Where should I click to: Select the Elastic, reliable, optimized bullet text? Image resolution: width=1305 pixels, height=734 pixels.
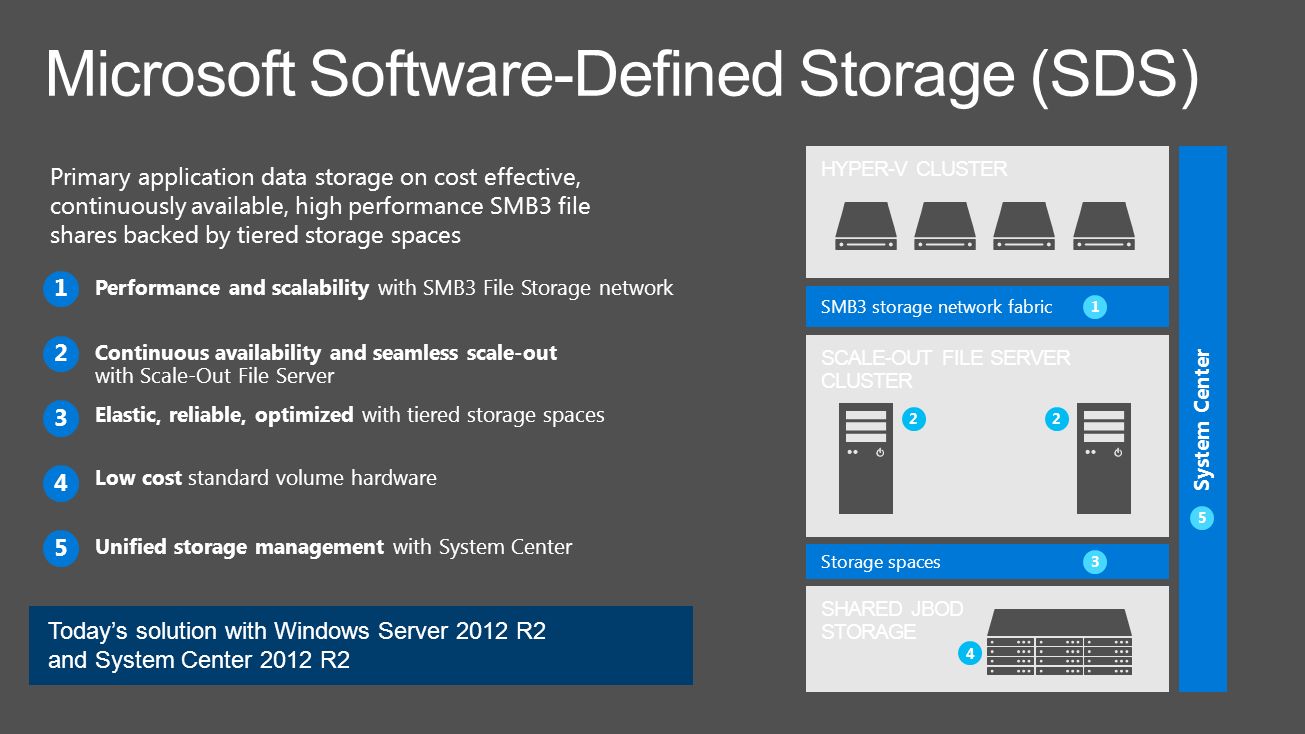(349, 414)
